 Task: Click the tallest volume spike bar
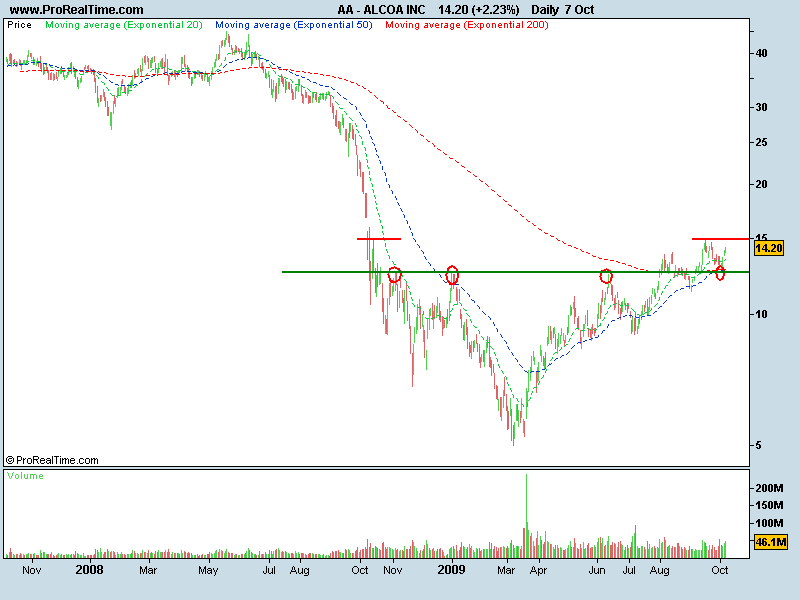coord(527,515)
